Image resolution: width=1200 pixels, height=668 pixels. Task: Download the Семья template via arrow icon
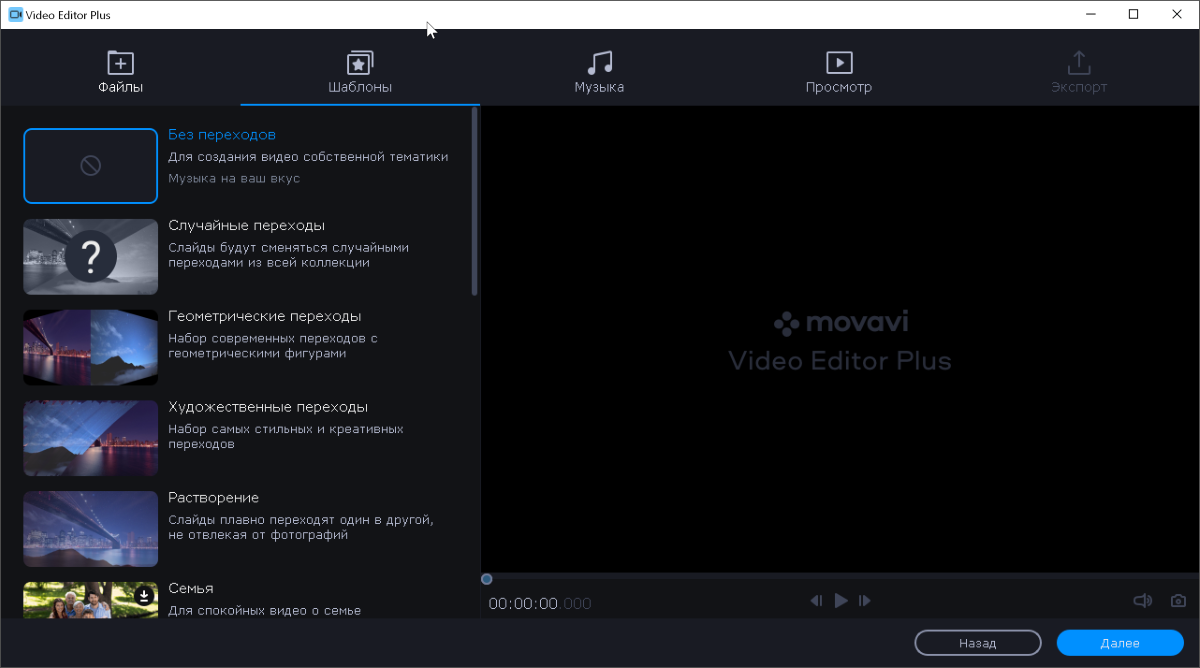coord(144,596)
